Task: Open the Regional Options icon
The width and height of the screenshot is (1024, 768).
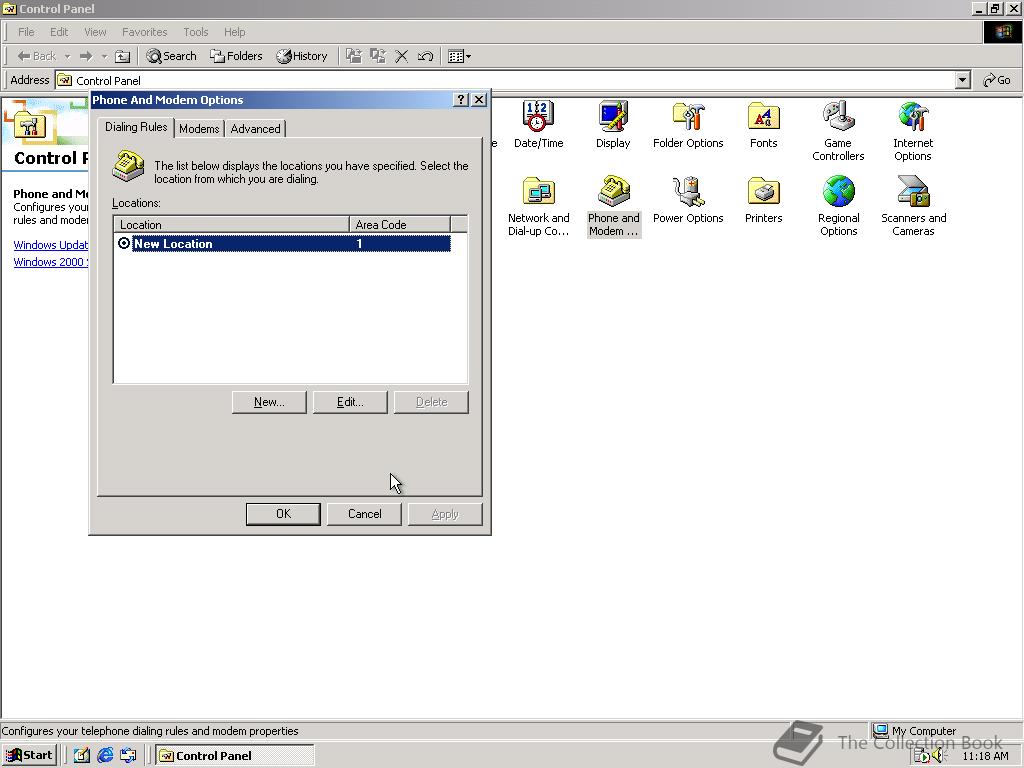Action: point(839,206)
